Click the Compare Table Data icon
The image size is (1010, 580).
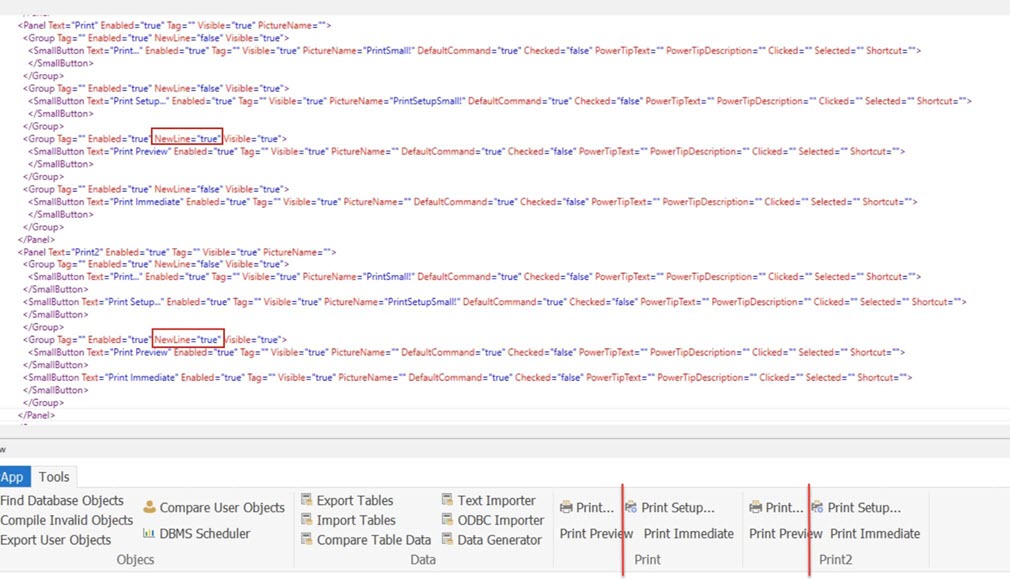point(307,540)
